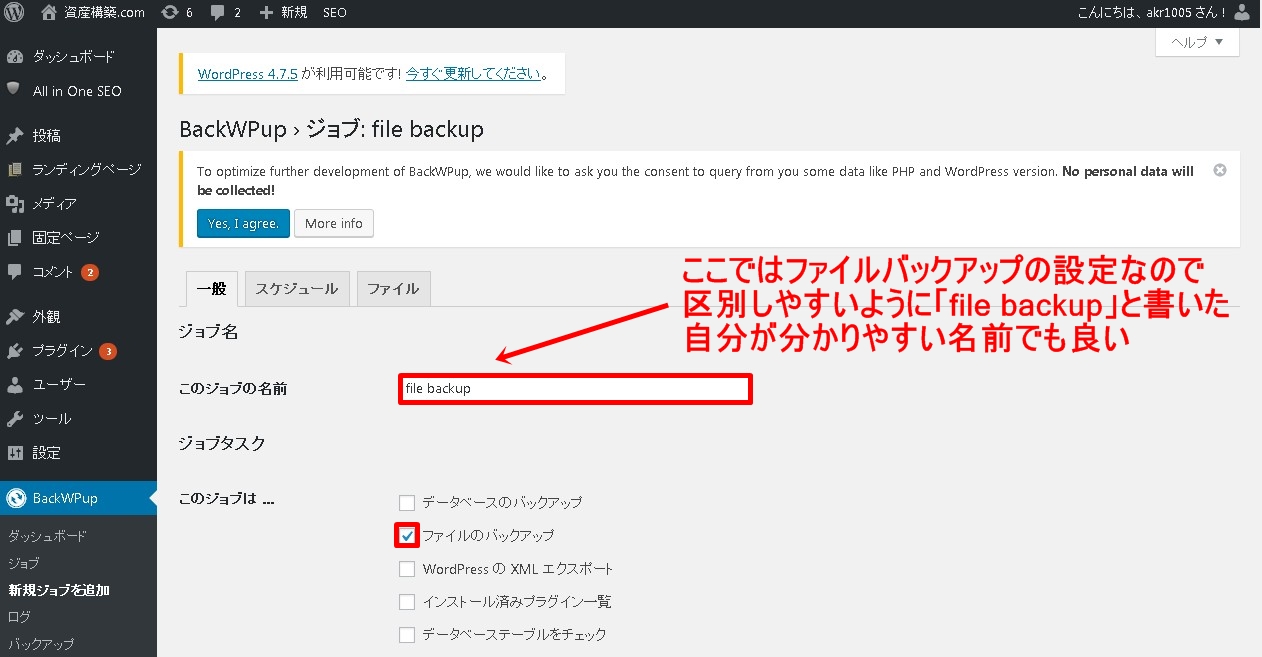Click the BackWPup › ジョブ: file backup heading
The height and width of the screenshot is (657, 1262).
[x=331, y=130]
